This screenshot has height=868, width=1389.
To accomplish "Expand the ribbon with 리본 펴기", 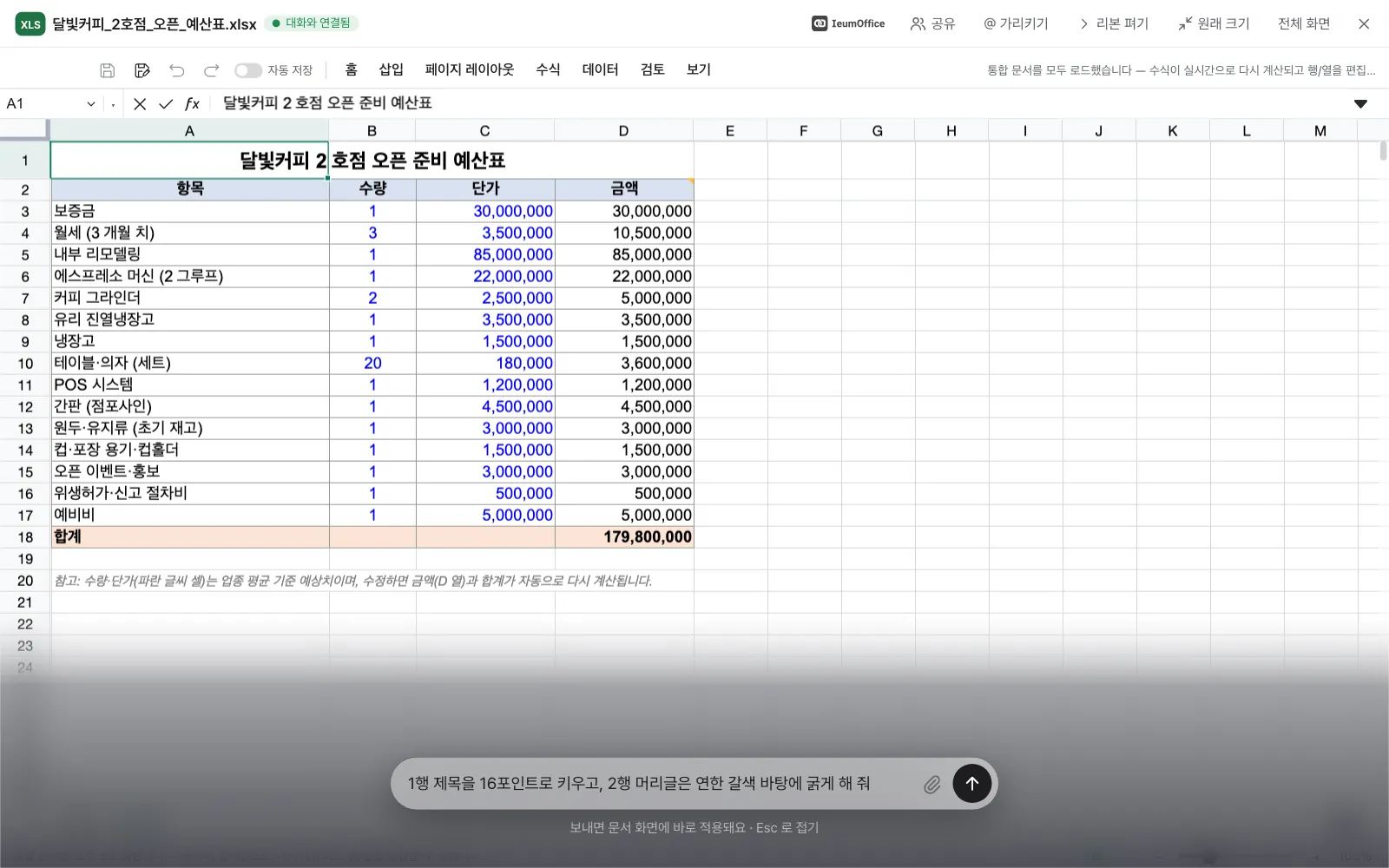I will tap(1113, 23).
